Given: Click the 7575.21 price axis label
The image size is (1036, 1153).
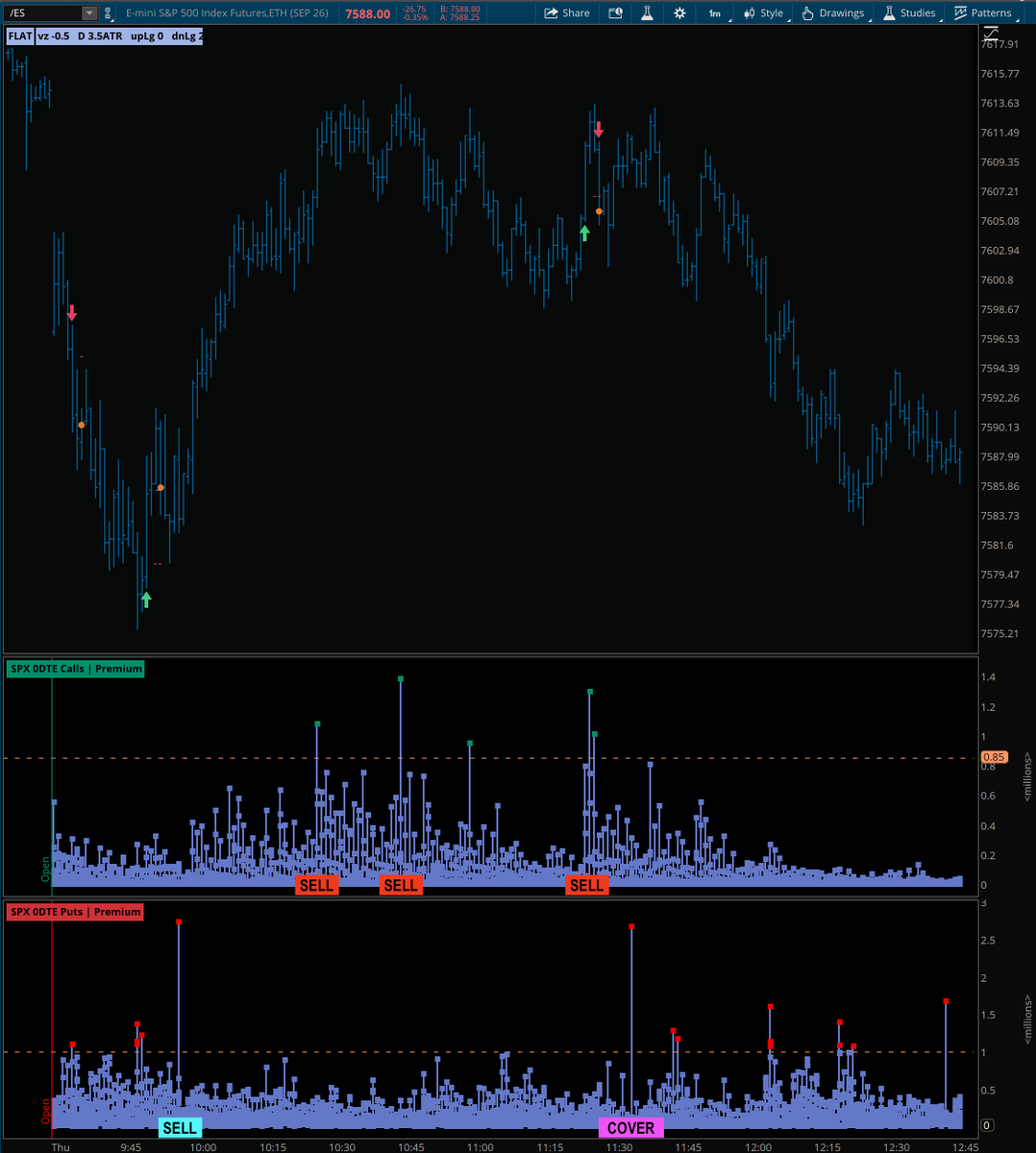Looking at the screenshot, I should point(1000,633).
